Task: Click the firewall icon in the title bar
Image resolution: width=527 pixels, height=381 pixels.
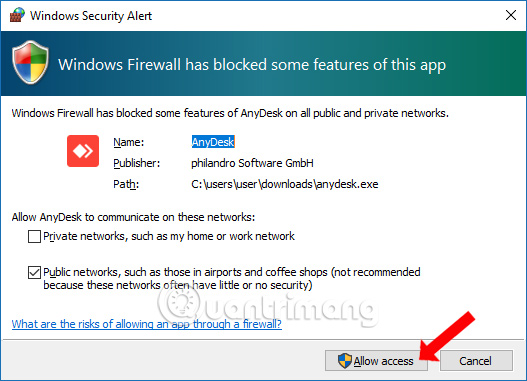Action: pyautogui.click(x=17, y=15)
